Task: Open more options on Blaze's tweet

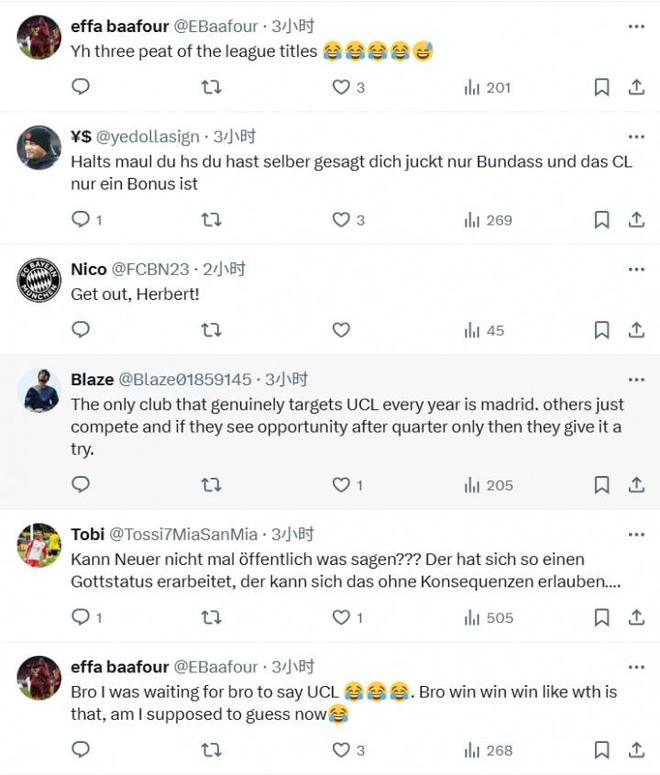Action: [x=636, y=380]
